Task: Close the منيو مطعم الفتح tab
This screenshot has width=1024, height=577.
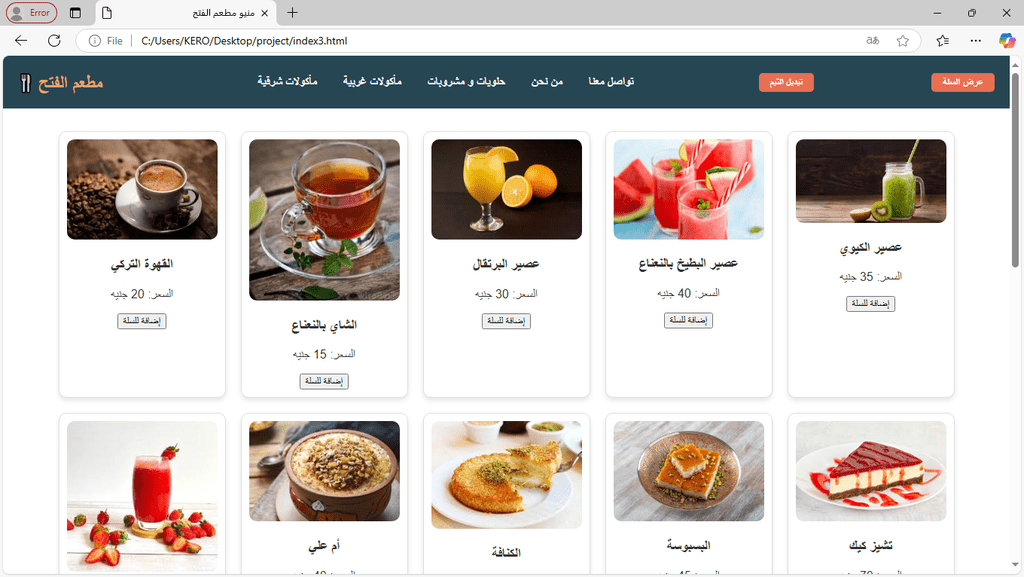Action: [x=264, y=13]
